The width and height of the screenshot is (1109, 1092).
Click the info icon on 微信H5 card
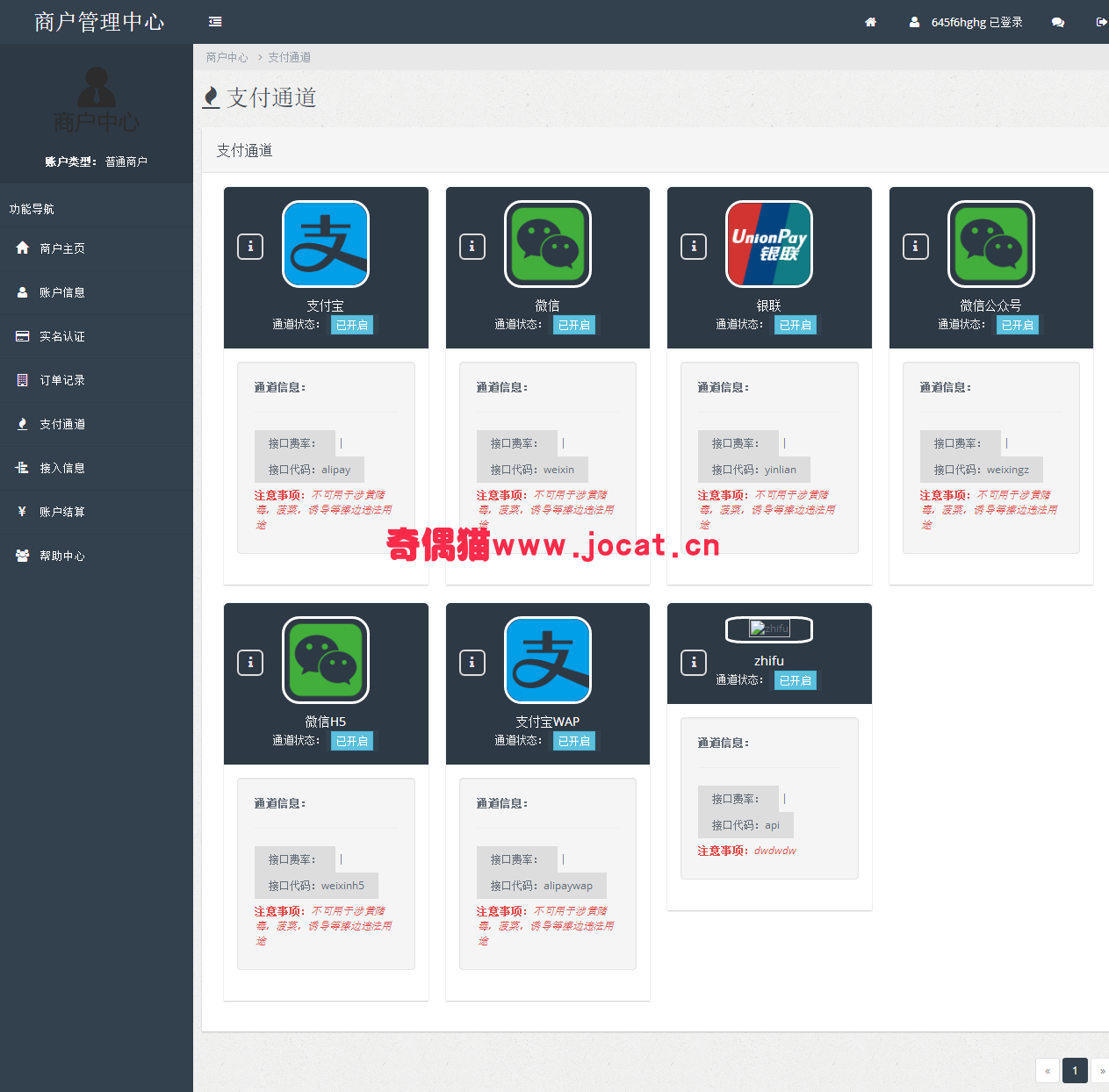[250, 663]
